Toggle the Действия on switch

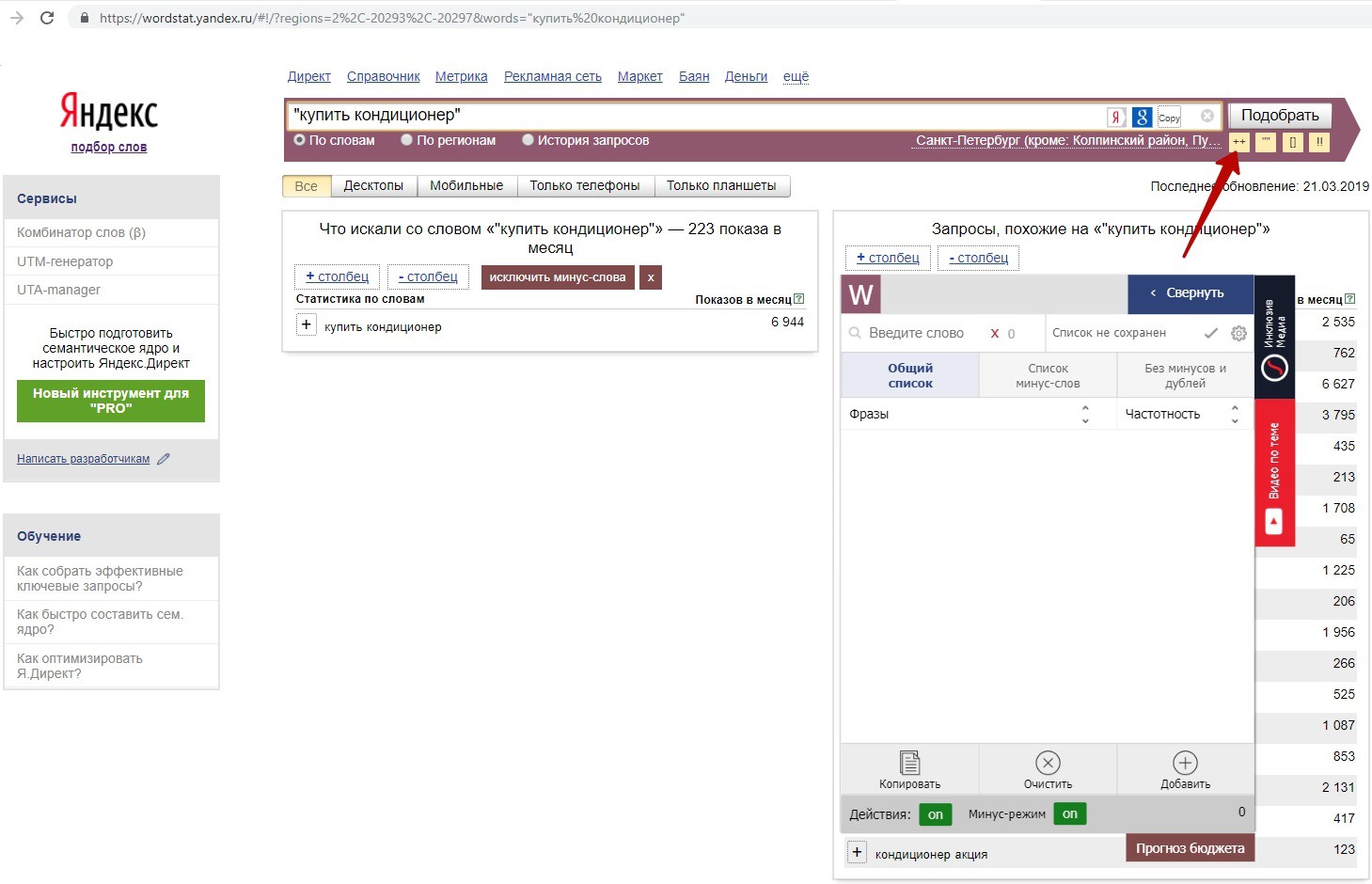pos(935,814)
